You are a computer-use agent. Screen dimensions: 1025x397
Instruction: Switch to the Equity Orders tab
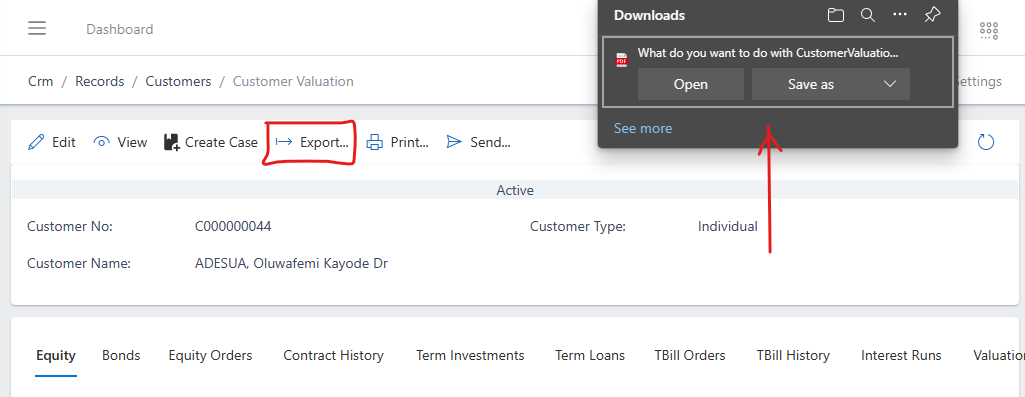[x=210, y=356]
